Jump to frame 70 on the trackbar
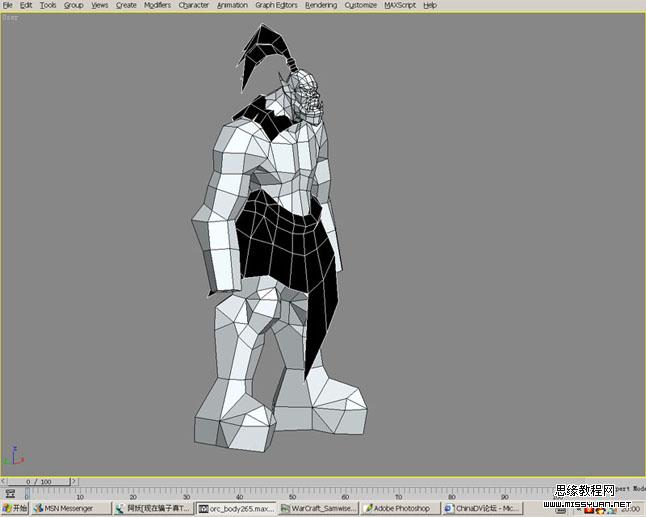 coord(398,496)
